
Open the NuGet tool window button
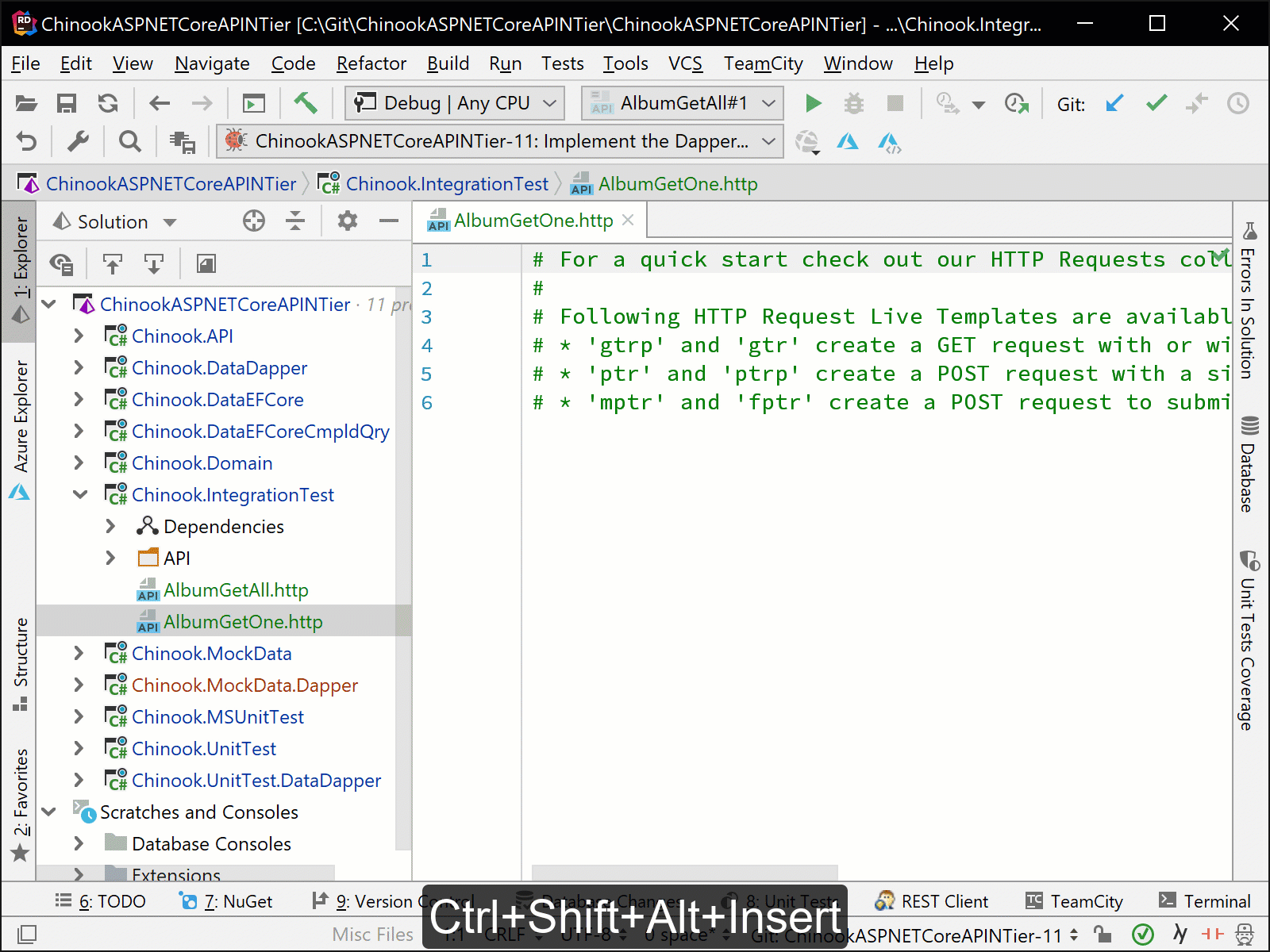pos(226,900)
